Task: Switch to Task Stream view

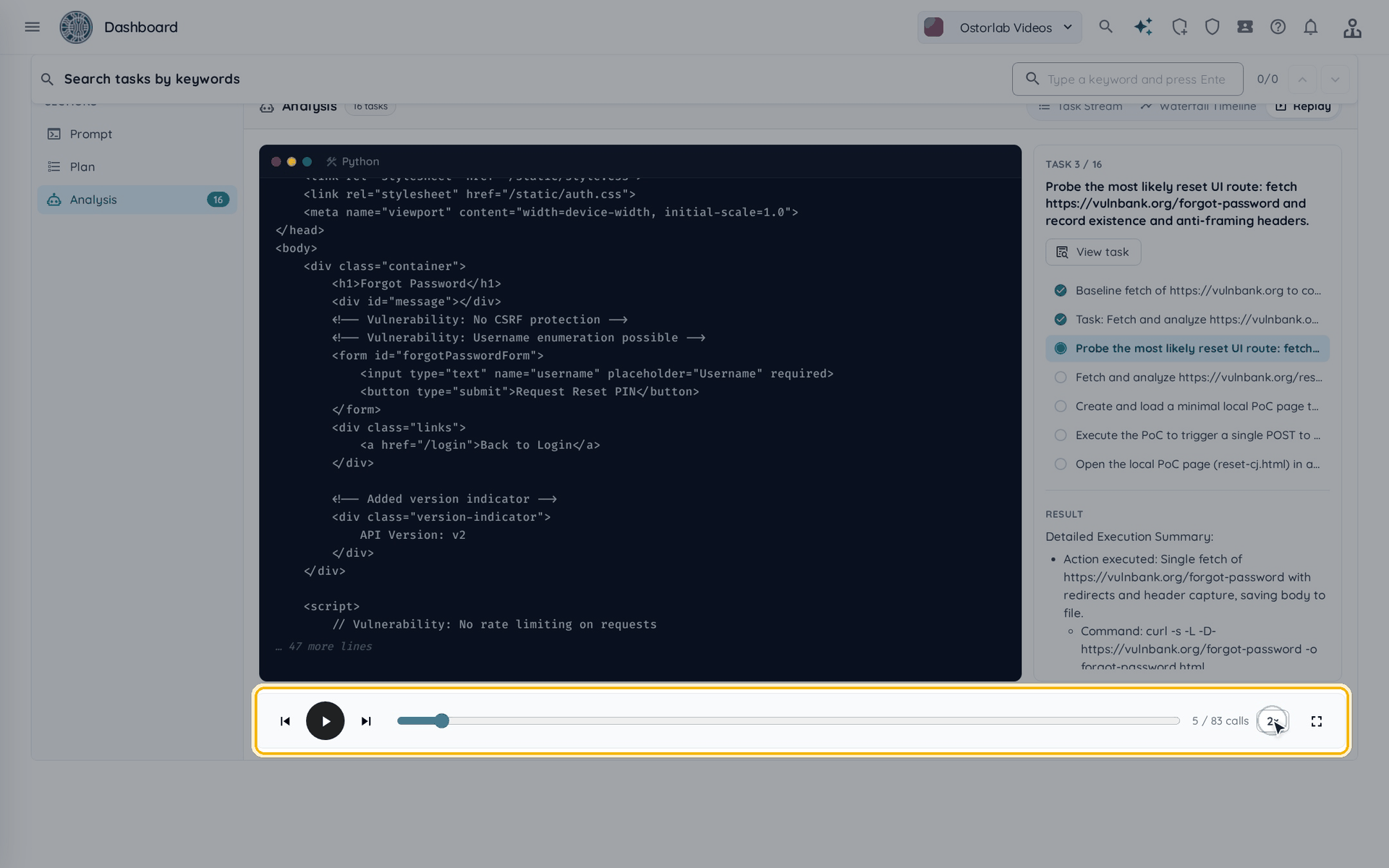Action: pos(1081,106)
